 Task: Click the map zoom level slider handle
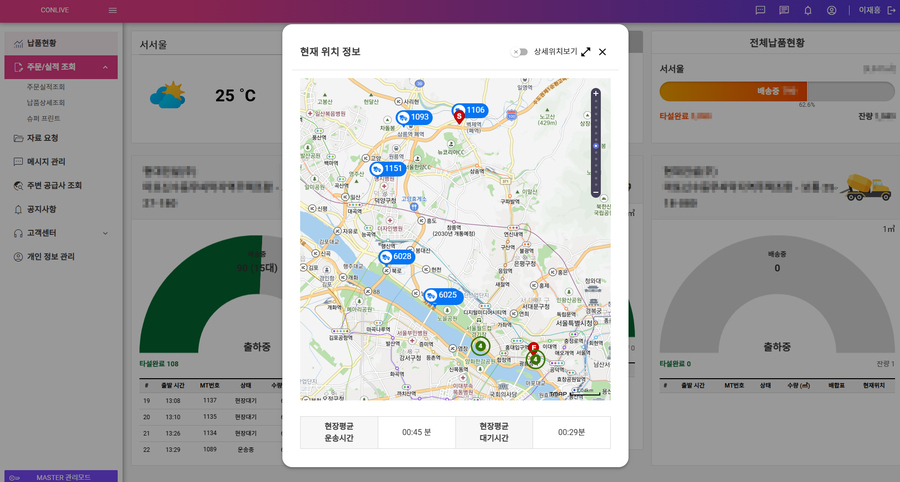coord(596,147)
